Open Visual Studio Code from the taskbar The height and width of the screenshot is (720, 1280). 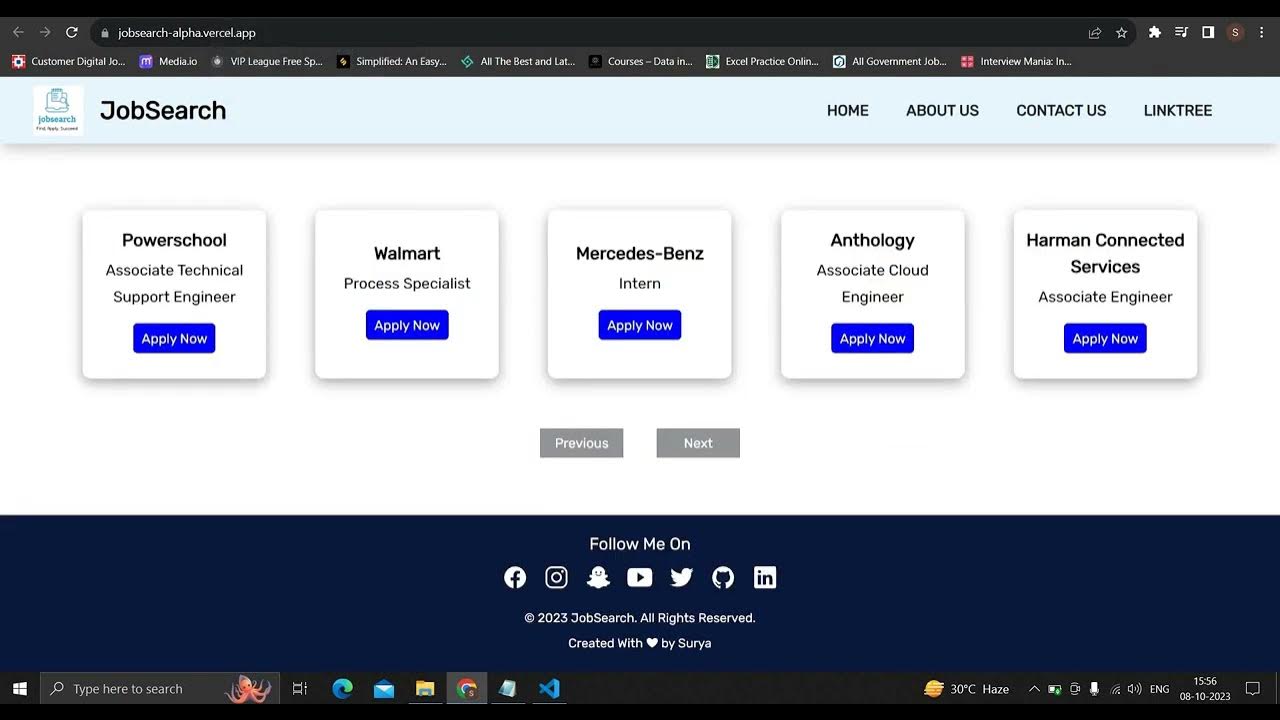point(549,689)
